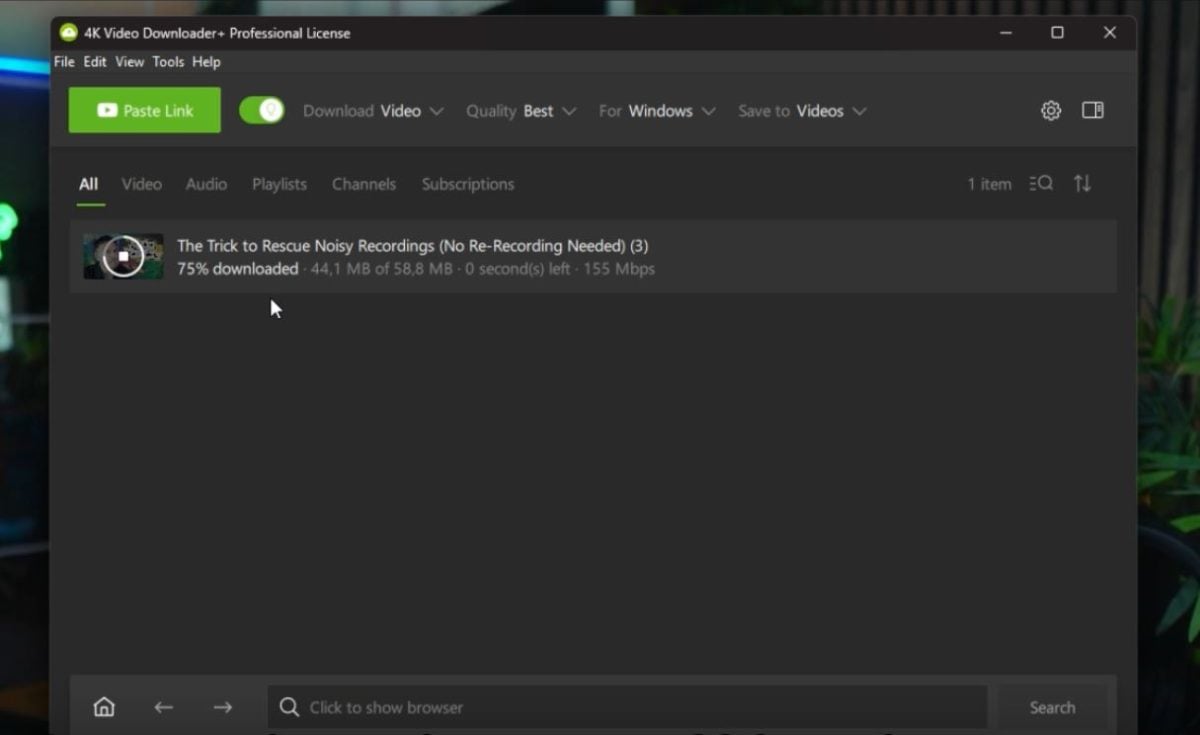Click the Paste Link button
This screenshot has width=1200, height=735.
click(x=145, y=110)
